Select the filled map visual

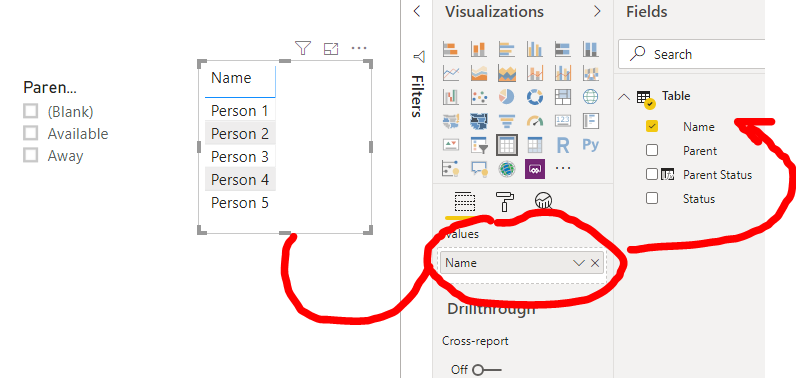coord(451,121)
